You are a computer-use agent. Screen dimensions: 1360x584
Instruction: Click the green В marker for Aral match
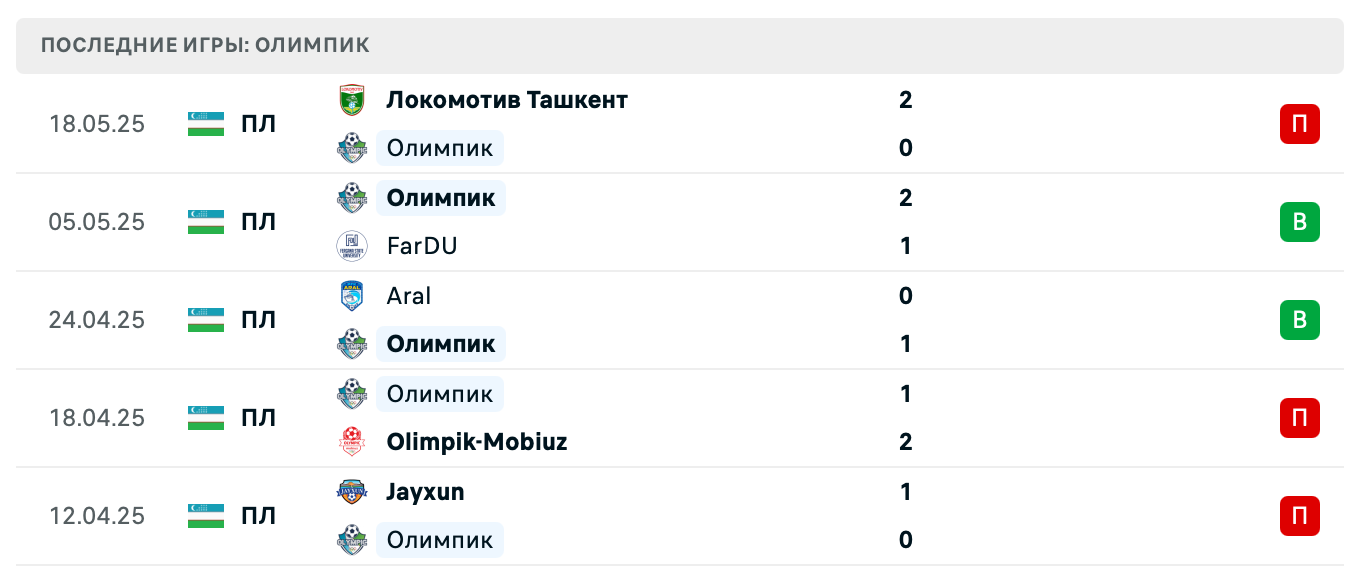[x=1299, y=320]
